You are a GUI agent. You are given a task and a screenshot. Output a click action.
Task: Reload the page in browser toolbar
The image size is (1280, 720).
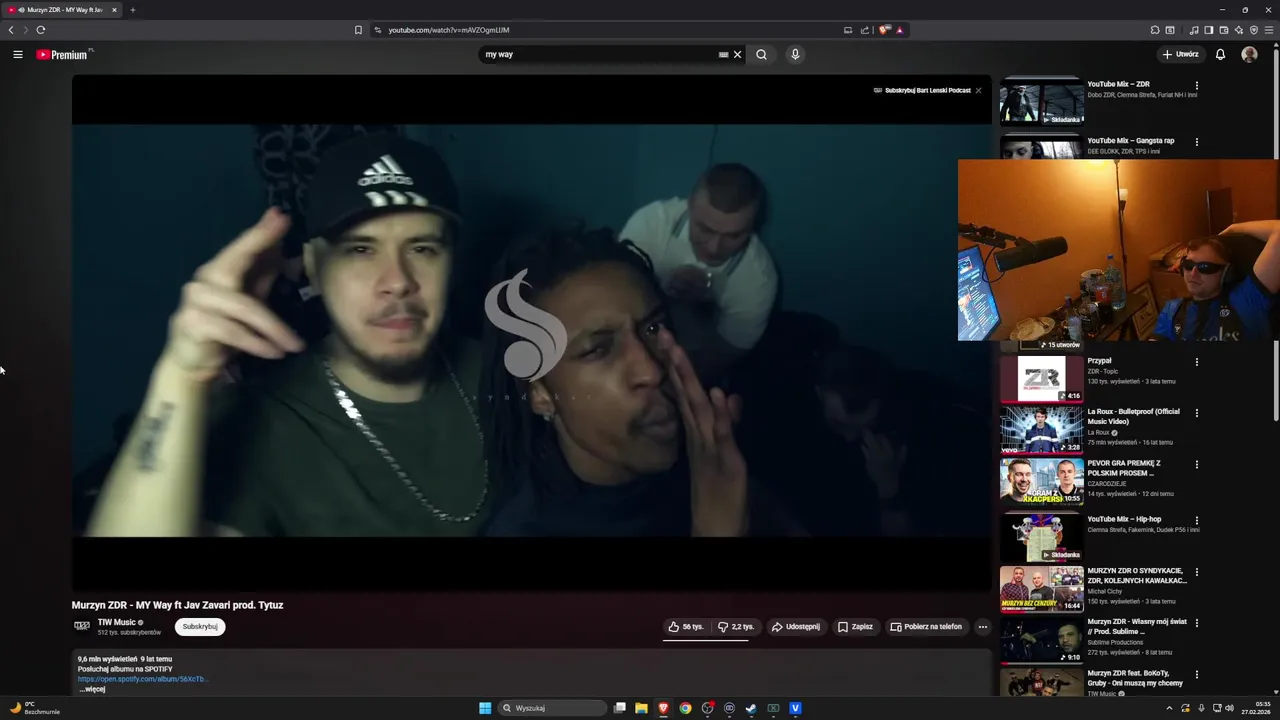[x=41, y=30]
